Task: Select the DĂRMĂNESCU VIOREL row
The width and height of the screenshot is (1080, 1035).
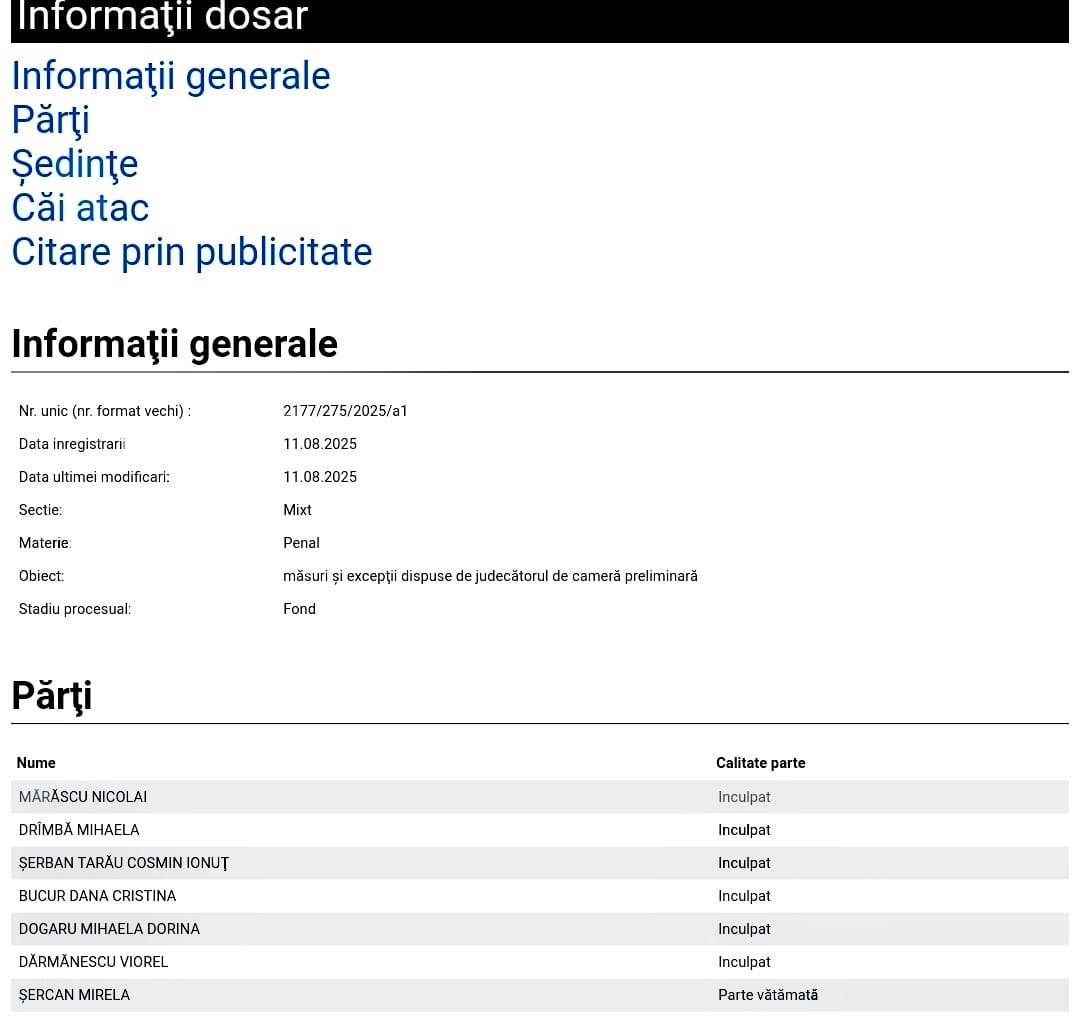Action: [93, 962]
